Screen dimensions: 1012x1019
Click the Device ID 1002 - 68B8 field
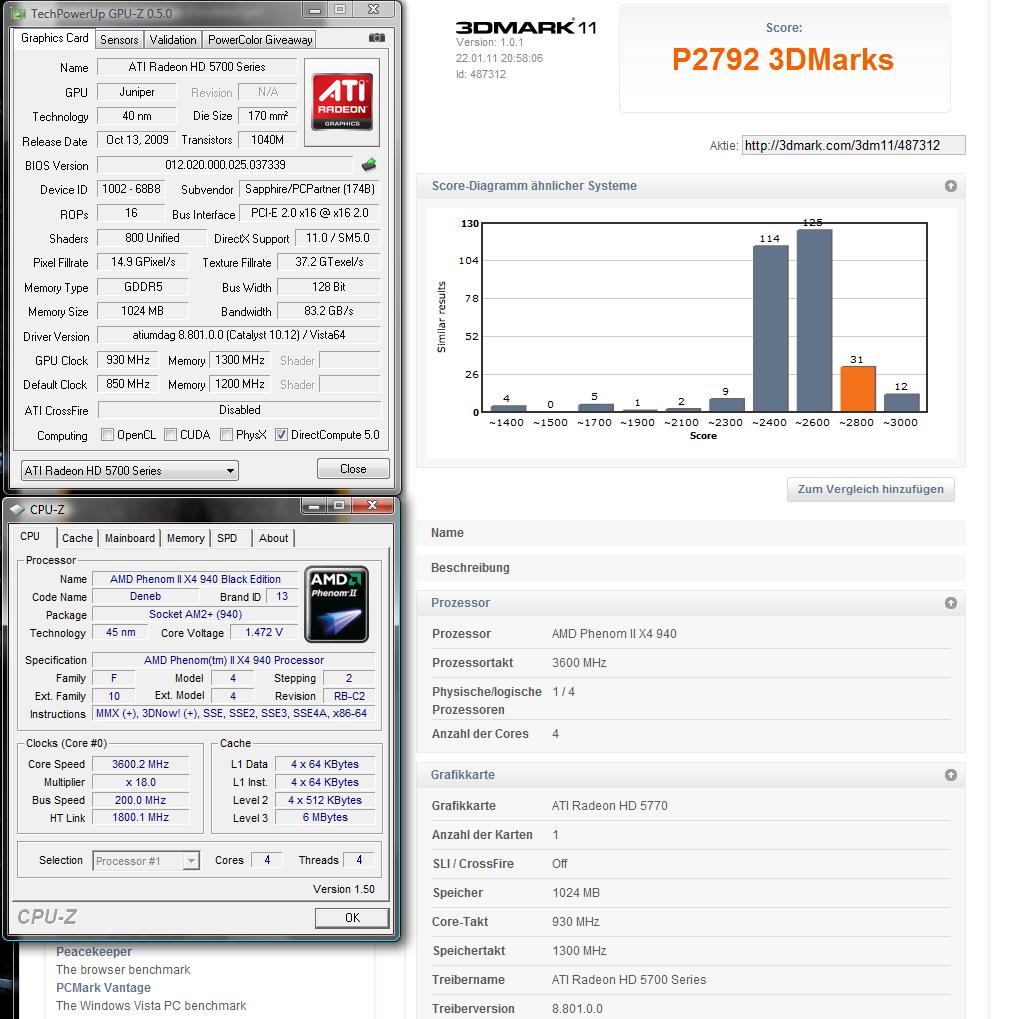pyautogui.click(x=131, y=189)
